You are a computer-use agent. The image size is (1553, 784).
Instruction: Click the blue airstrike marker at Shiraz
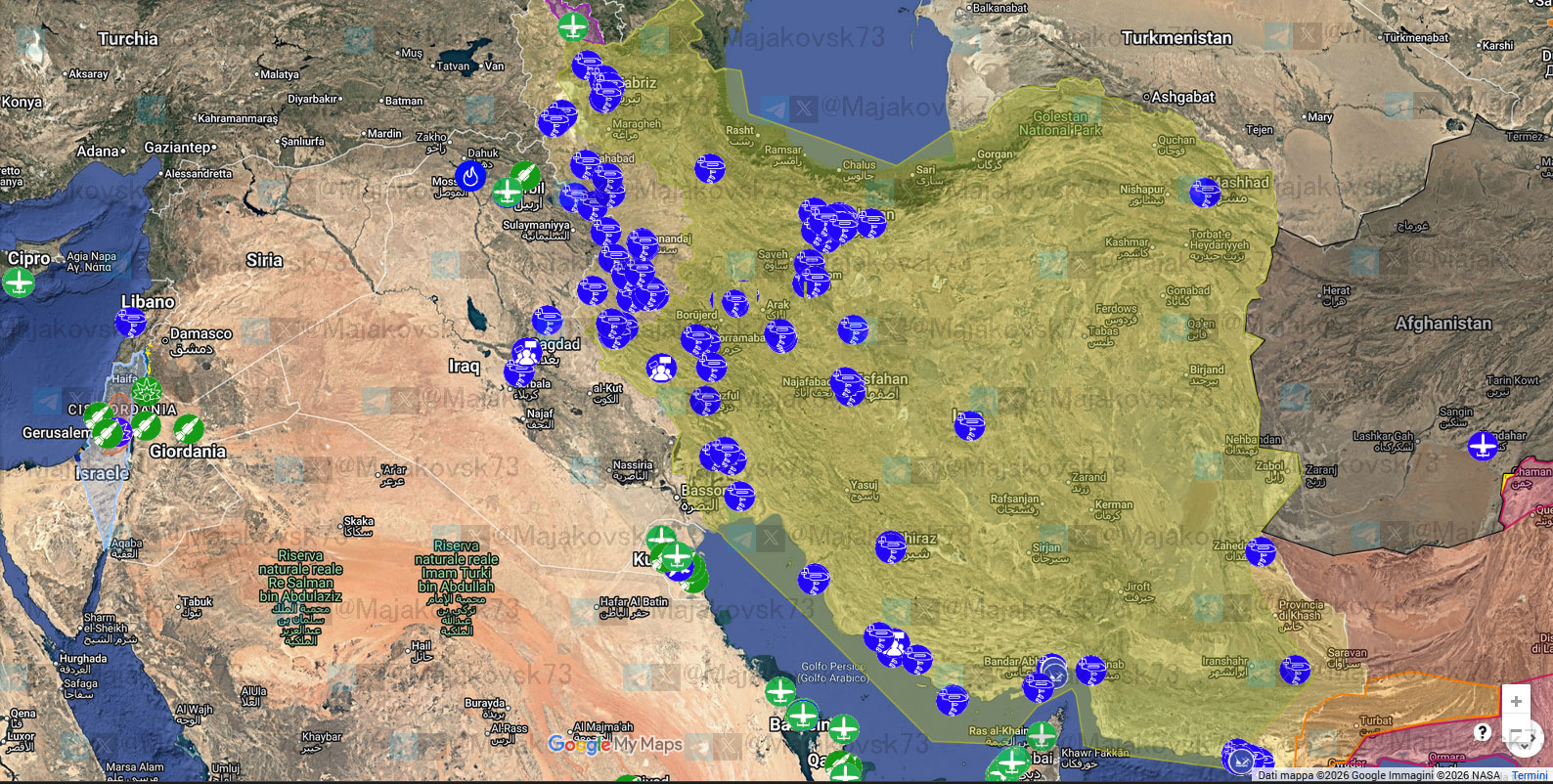(x=890, y=546)
